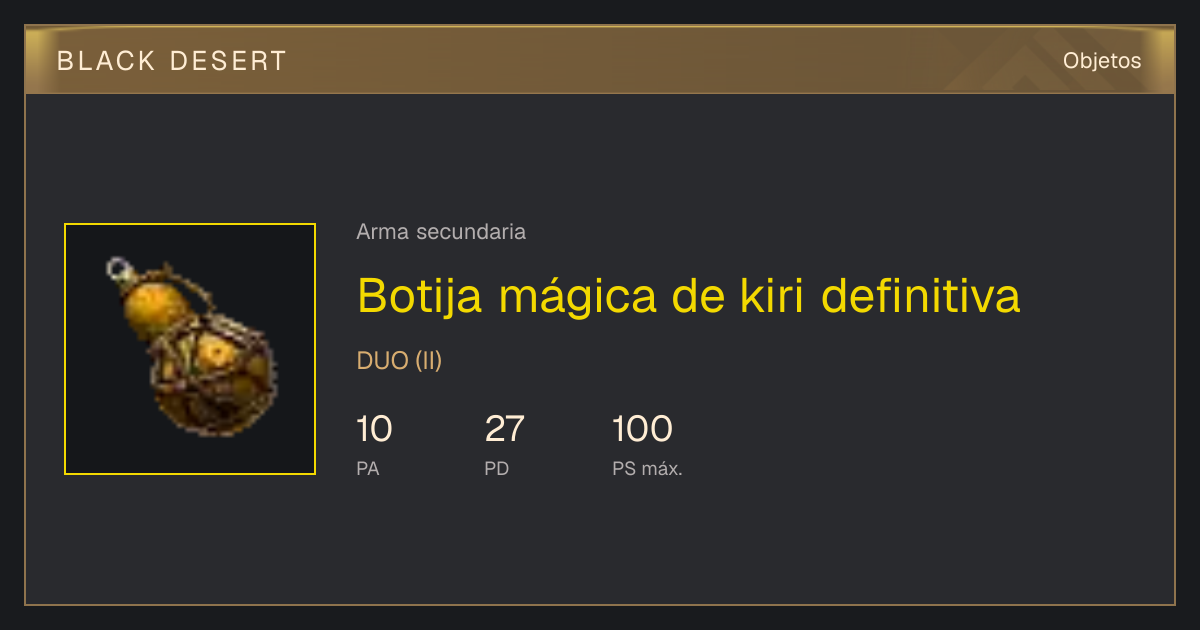Viewport: 1200px width, 630px height.
Task: Click the BLACK DESERT header title
Action: pos(172,61)
